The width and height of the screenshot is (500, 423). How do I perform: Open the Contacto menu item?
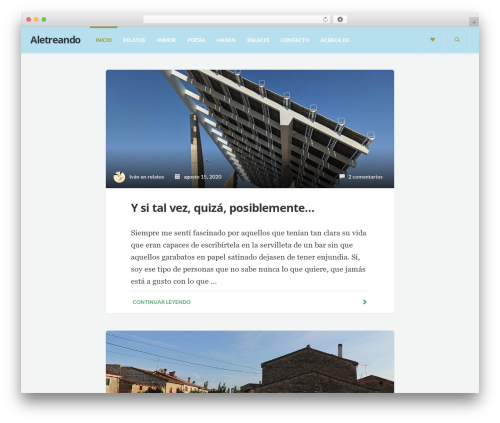(295, 40)
